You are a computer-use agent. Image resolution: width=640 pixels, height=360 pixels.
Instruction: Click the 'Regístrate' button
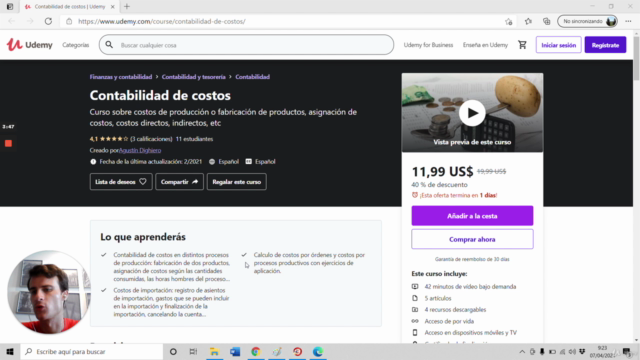(605, 45)
